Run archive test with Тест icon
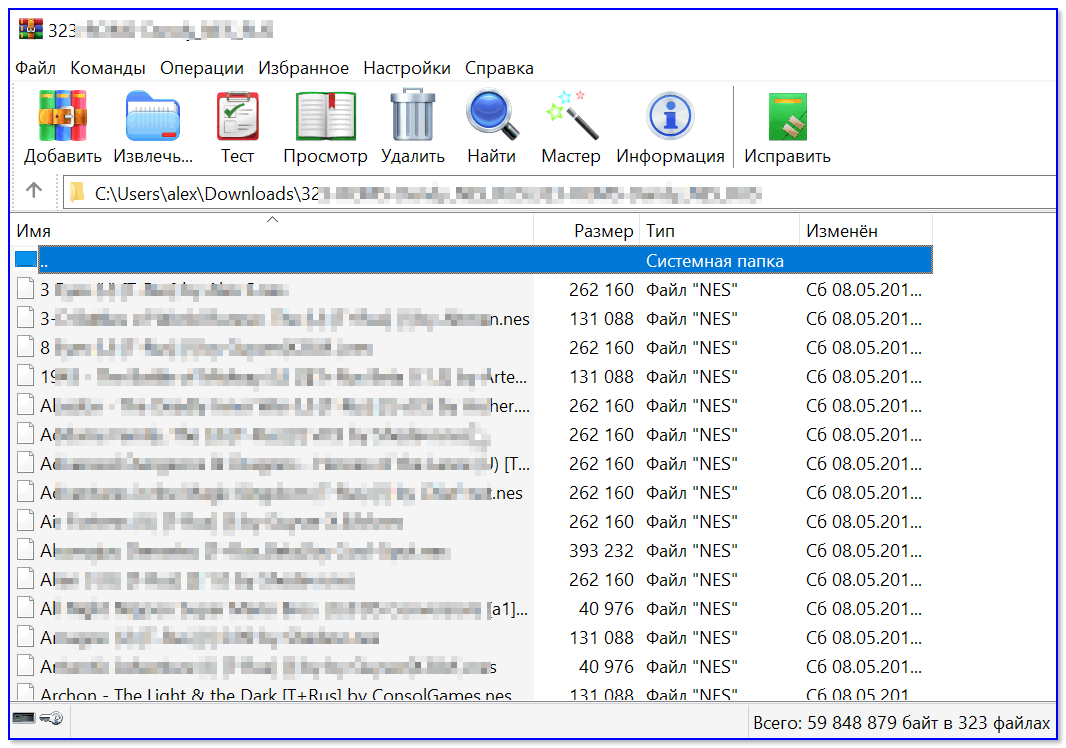Screen dimensions: 1066x748 tap(237, 118)
